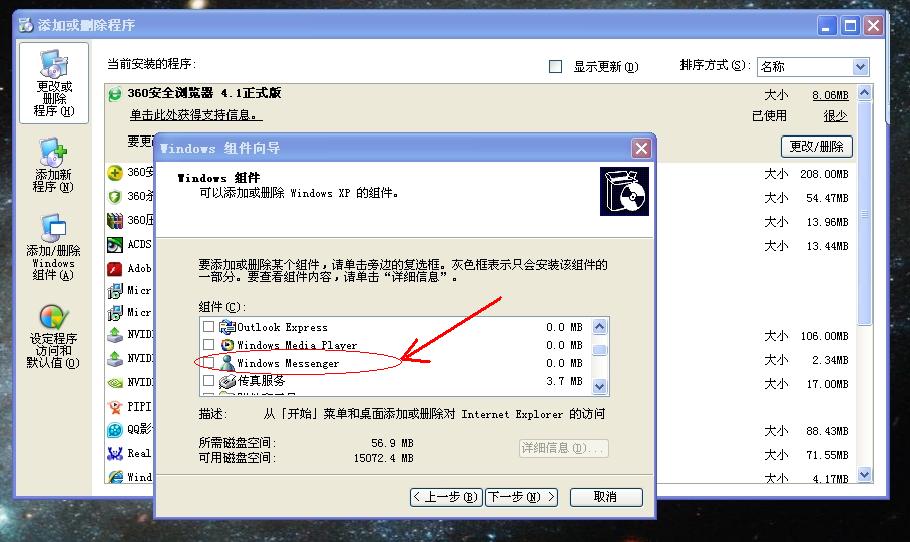The width and height of the screenshot is (910, 542).
Task: Enable the 显示更新 checkbox
Action: click(x=556, y=67)
